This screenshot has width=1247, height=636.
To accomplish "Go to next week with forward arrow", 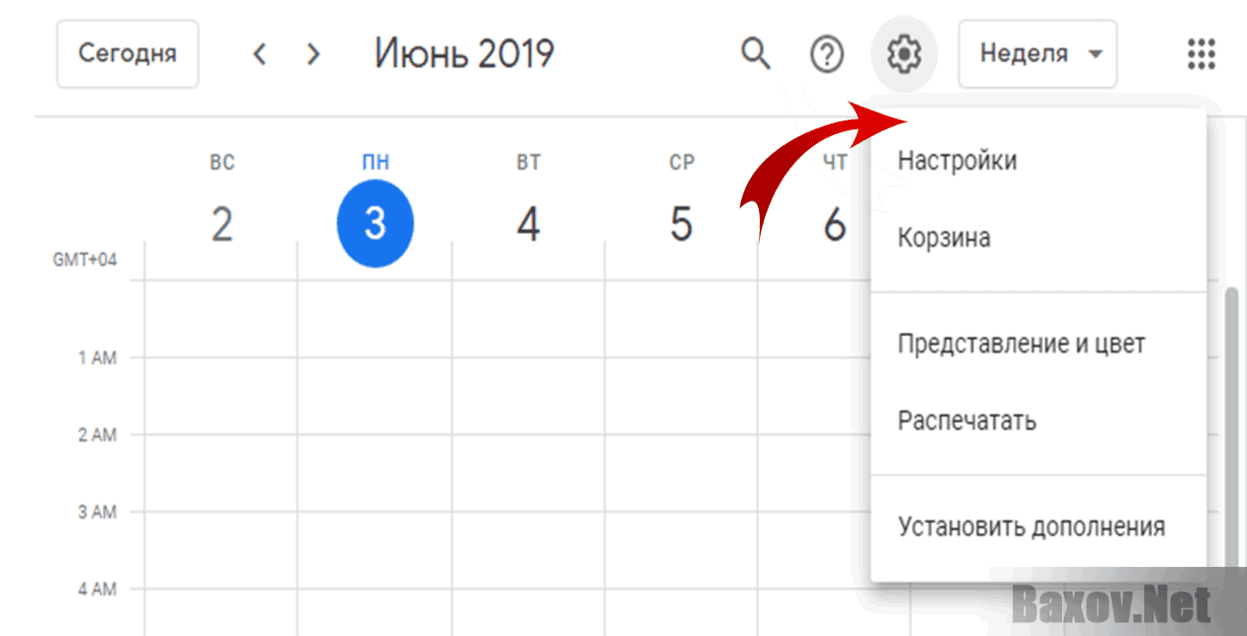I will (x=313, y=55).
